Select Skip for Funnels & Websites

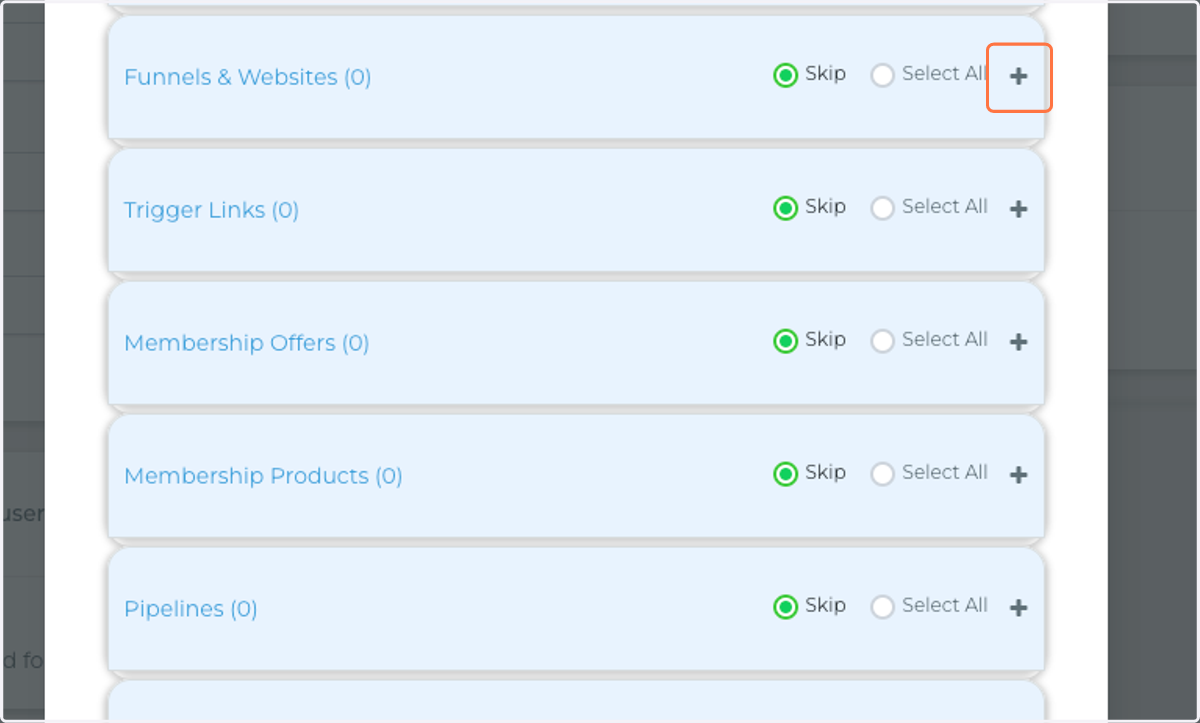(x=786, y=75)
